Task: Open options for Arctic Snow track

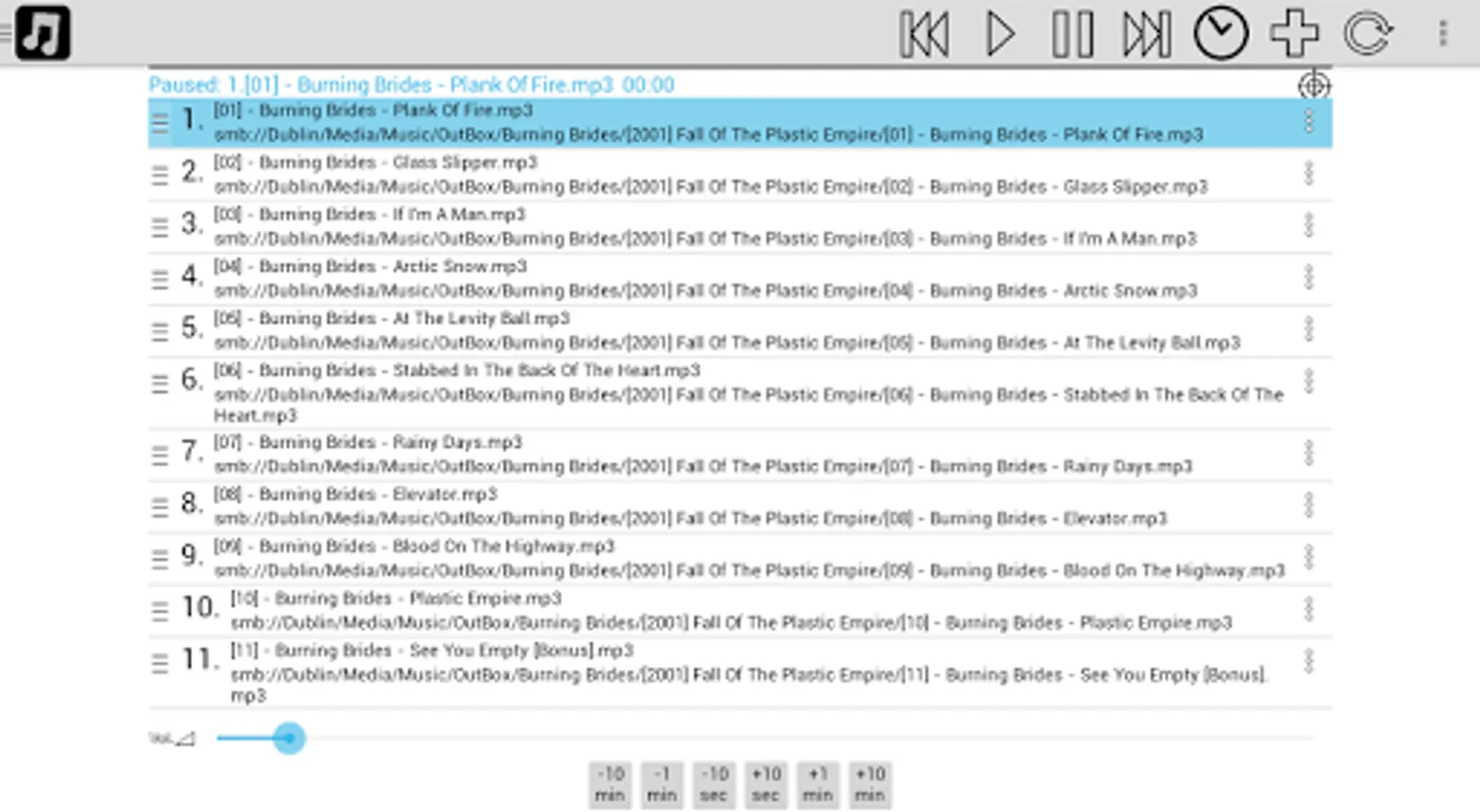Action: tap(1309, 278)
